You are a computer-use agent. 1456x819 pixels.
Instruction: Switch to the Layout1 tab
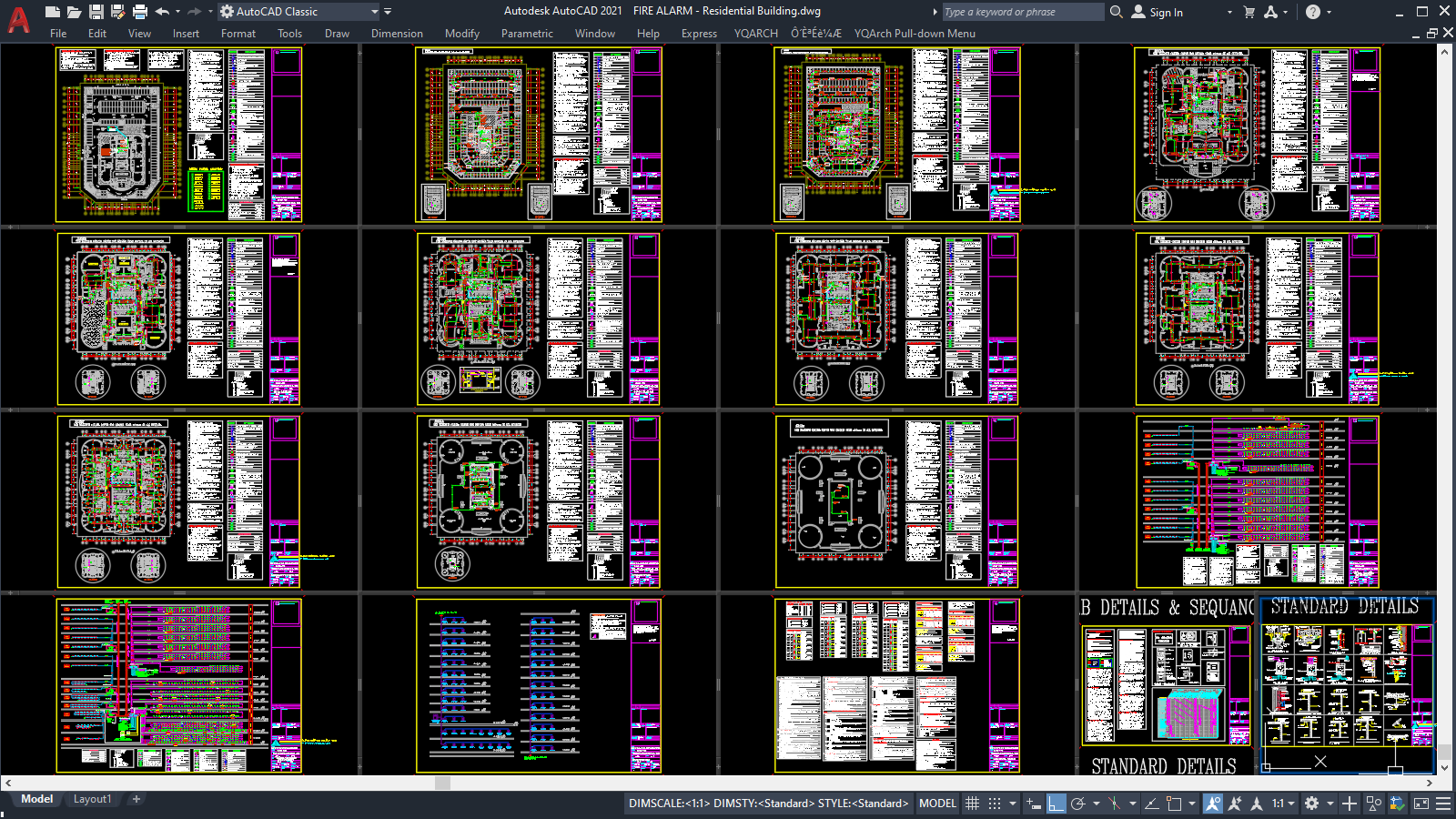tap(93, 798)
